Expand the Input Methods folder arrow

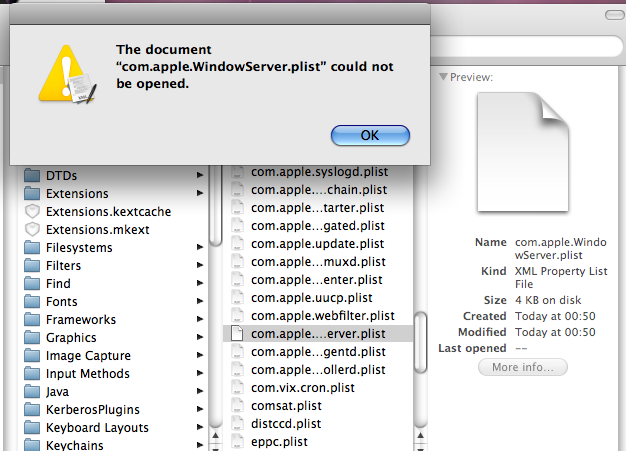click(200, 373)
